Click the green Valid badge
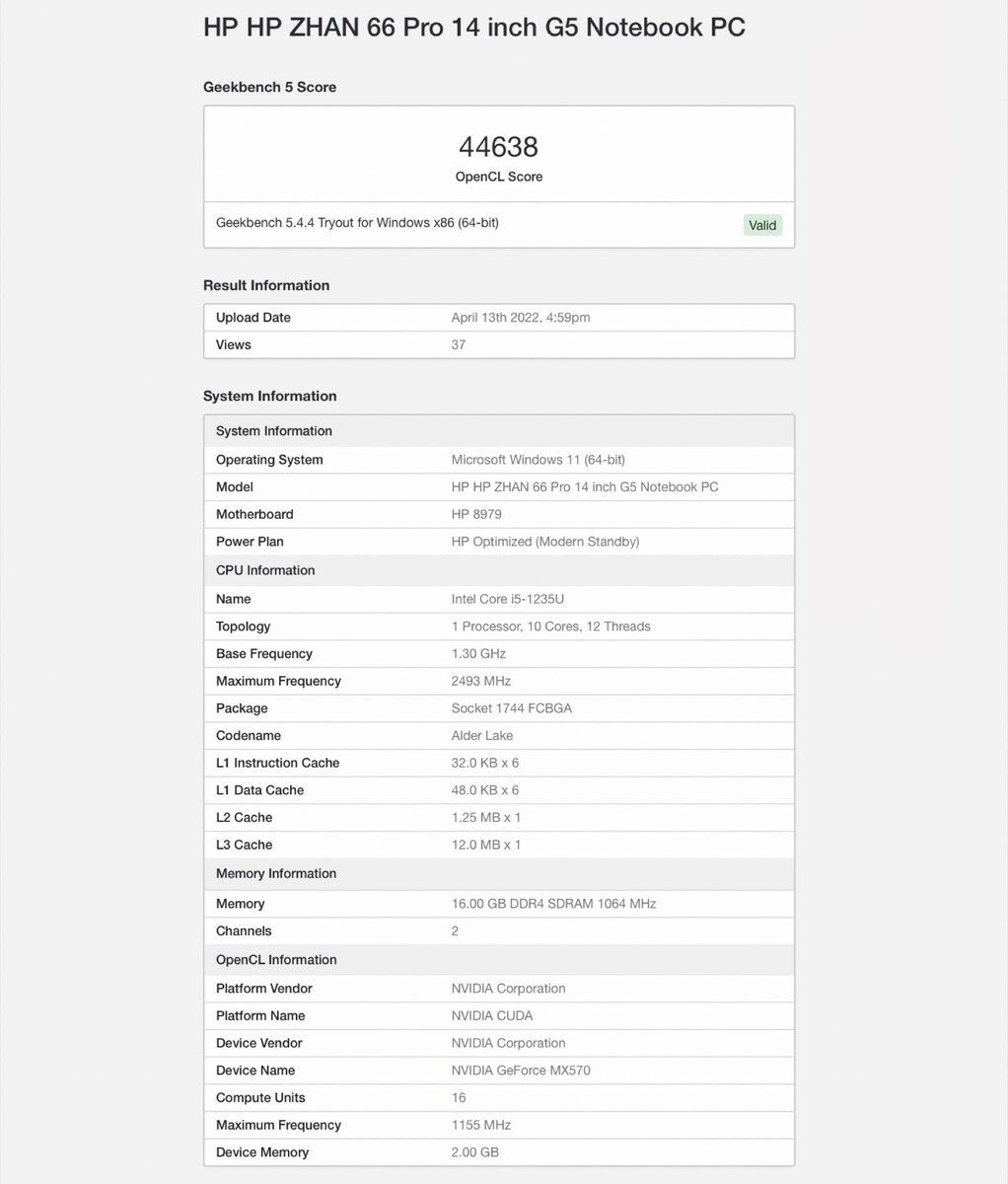The width and height of the screenshot is (1008, 1184). tap(762, 225)
